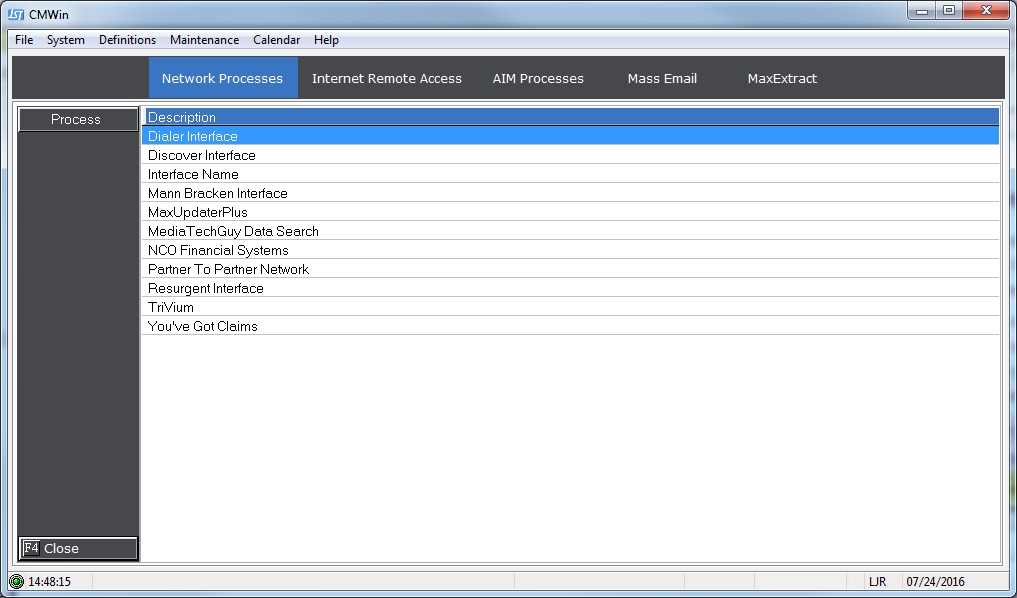
Task: Click the CMWin application icon in title bar
Action: (x=16, y=13)
